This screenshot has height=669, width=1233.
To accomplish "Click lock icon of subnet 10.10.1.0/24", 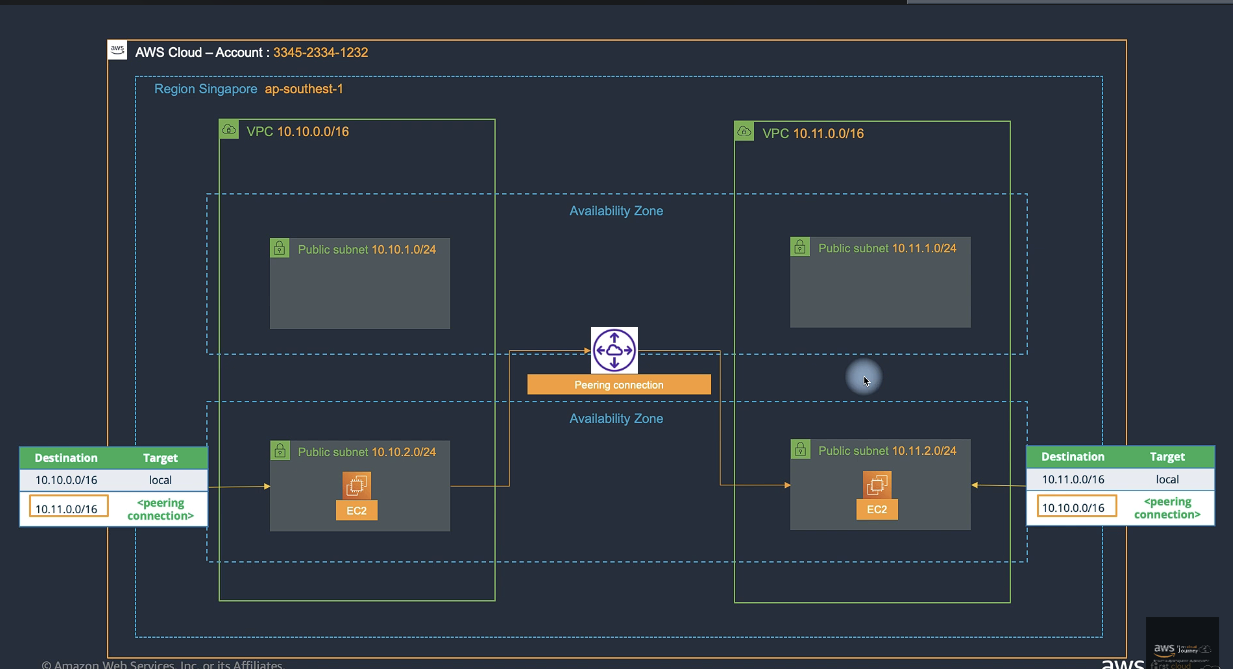I will click(x=280, y=248).
